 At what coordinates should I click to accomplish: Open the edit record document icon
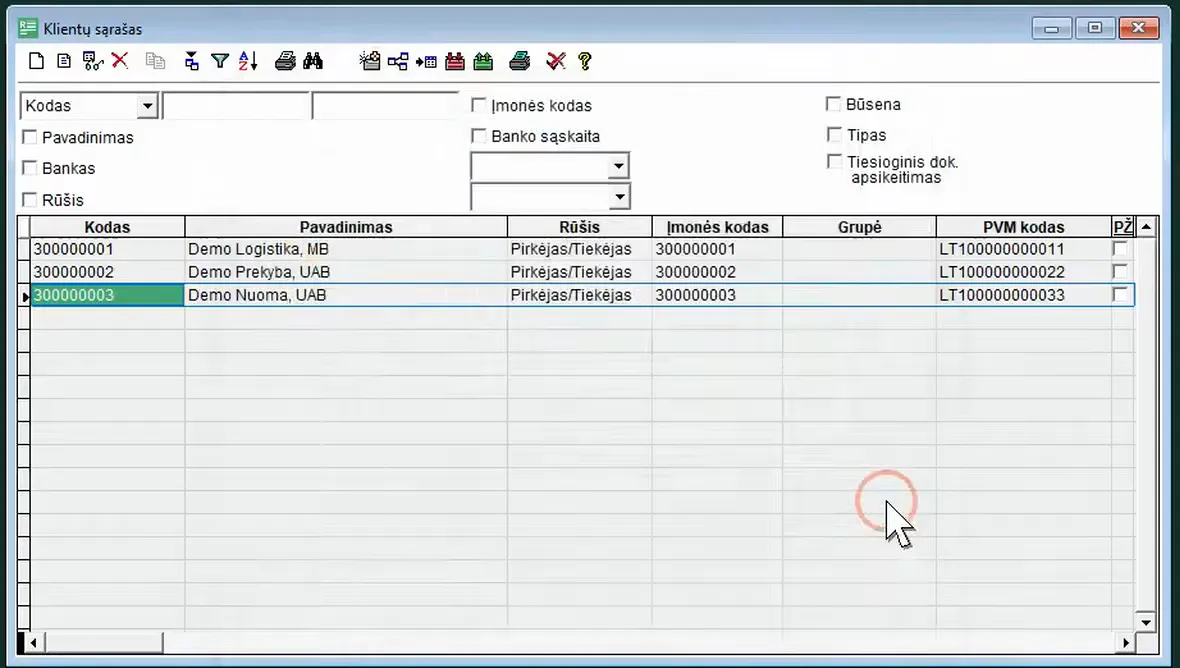coord(64,61)
